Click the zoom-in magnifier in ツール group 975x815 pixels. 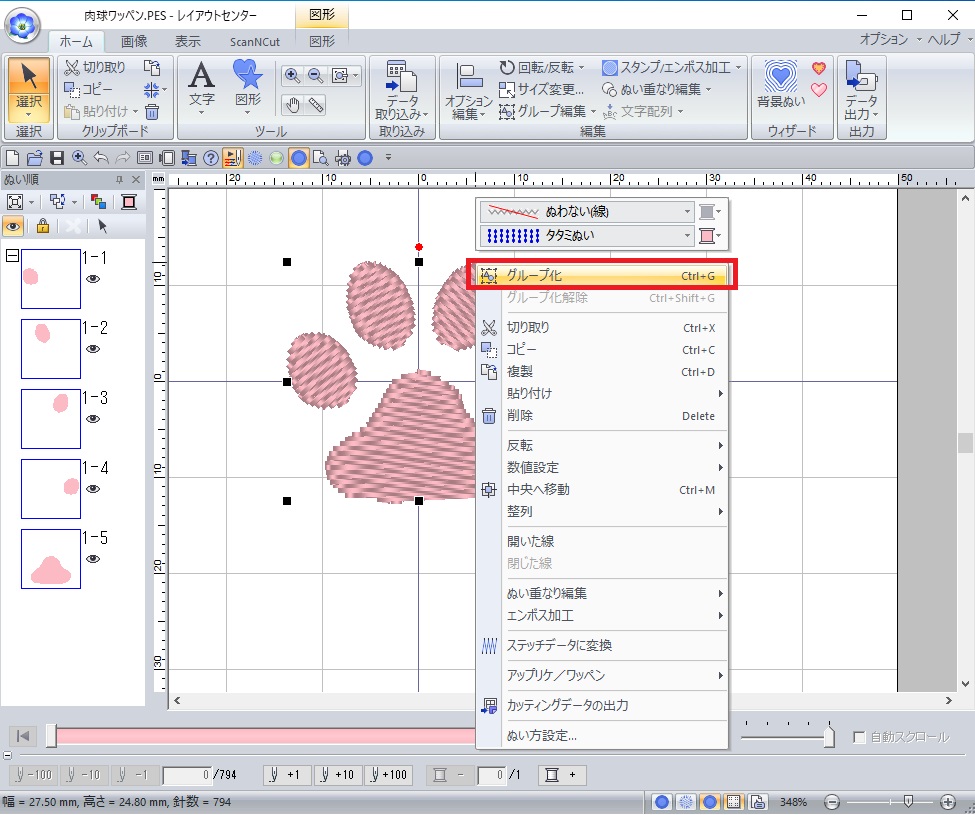[x=292, y=75]
